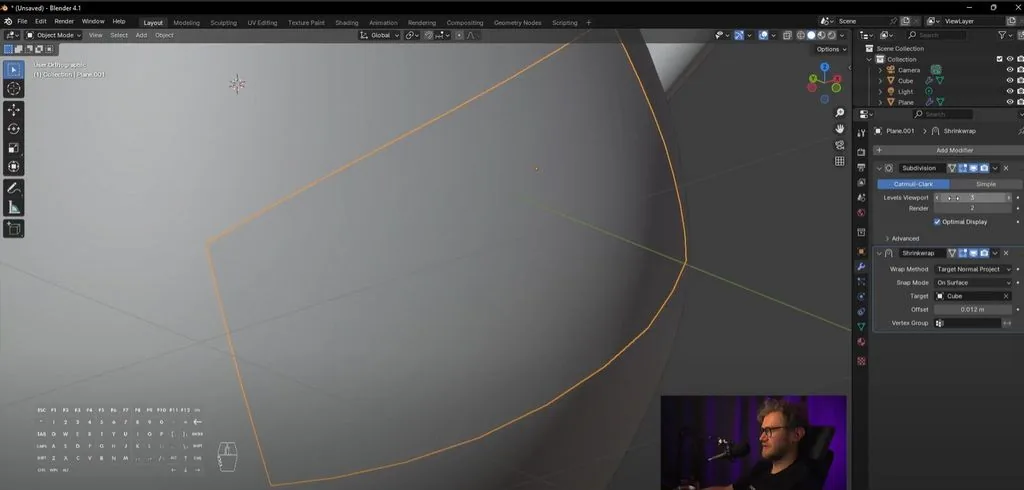The width and height of the screenshot is (1024, 490).
Task: Choose the Add Cube tool
Action: coord(14,229)
